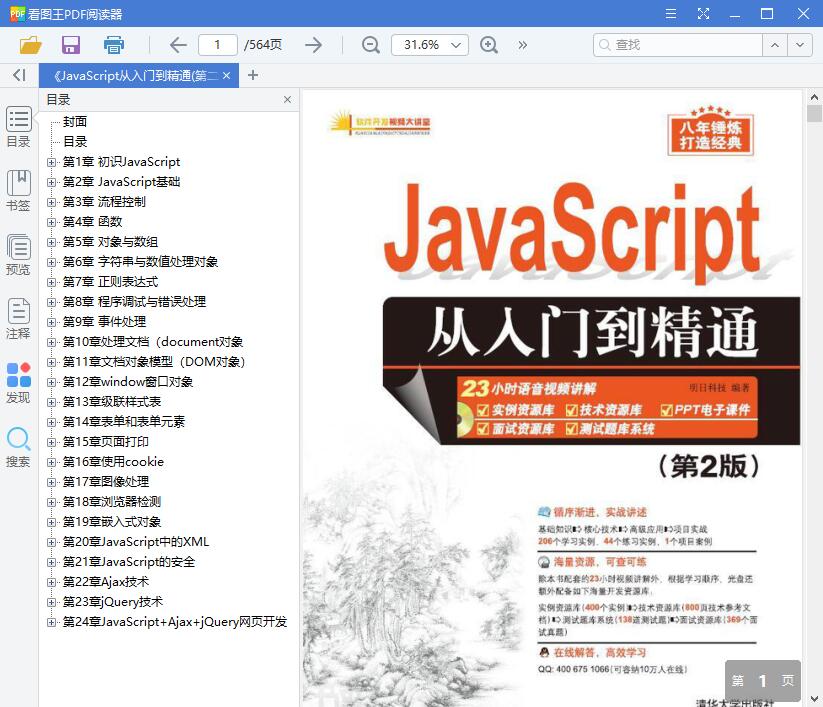This screenshot has width=823, height=707.
Task: Find next match down arrow
Action: coord(800,45)
